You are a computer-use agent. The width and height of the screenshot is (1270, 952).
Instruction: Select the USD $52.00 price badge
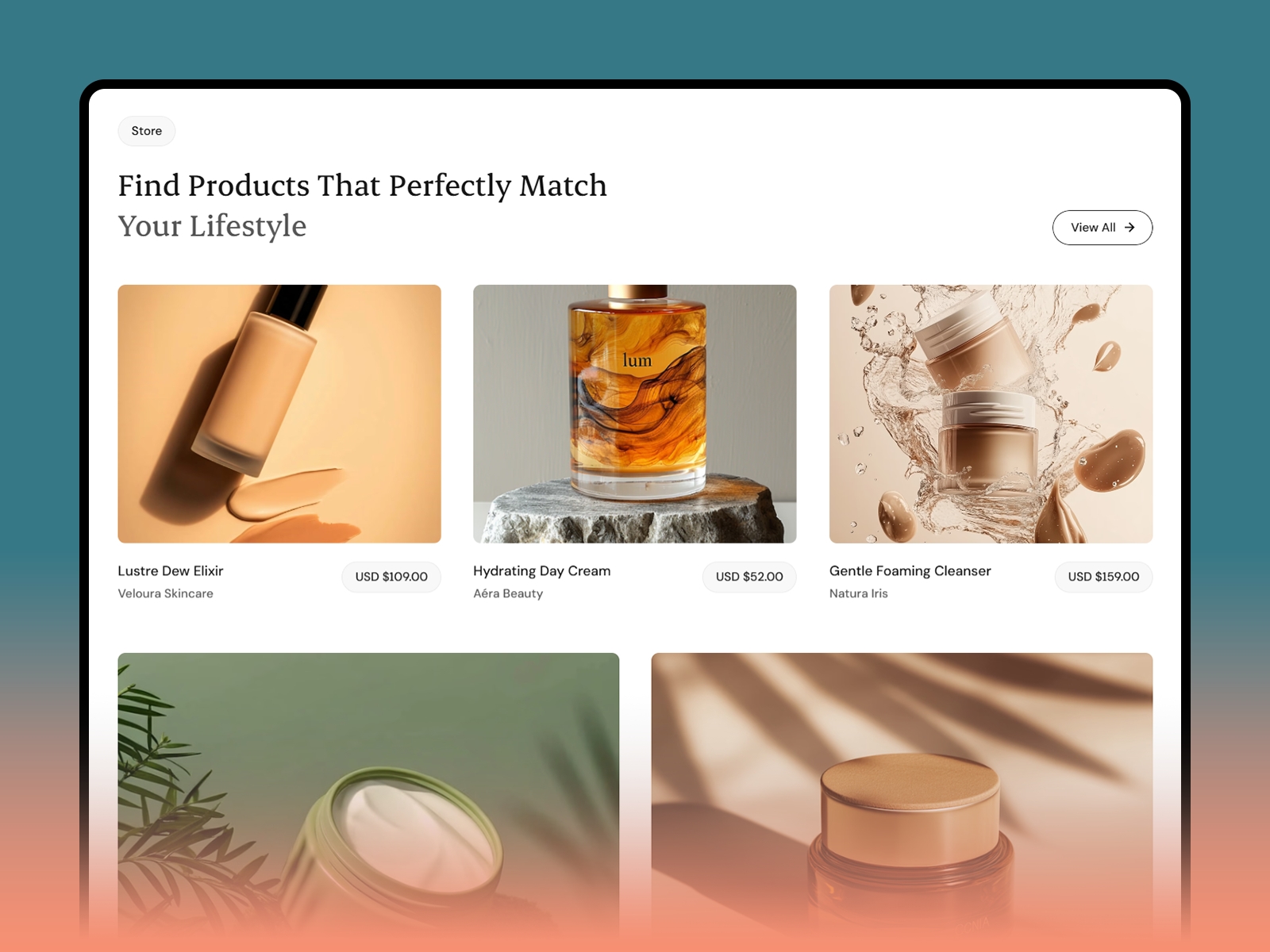point(749,577)
